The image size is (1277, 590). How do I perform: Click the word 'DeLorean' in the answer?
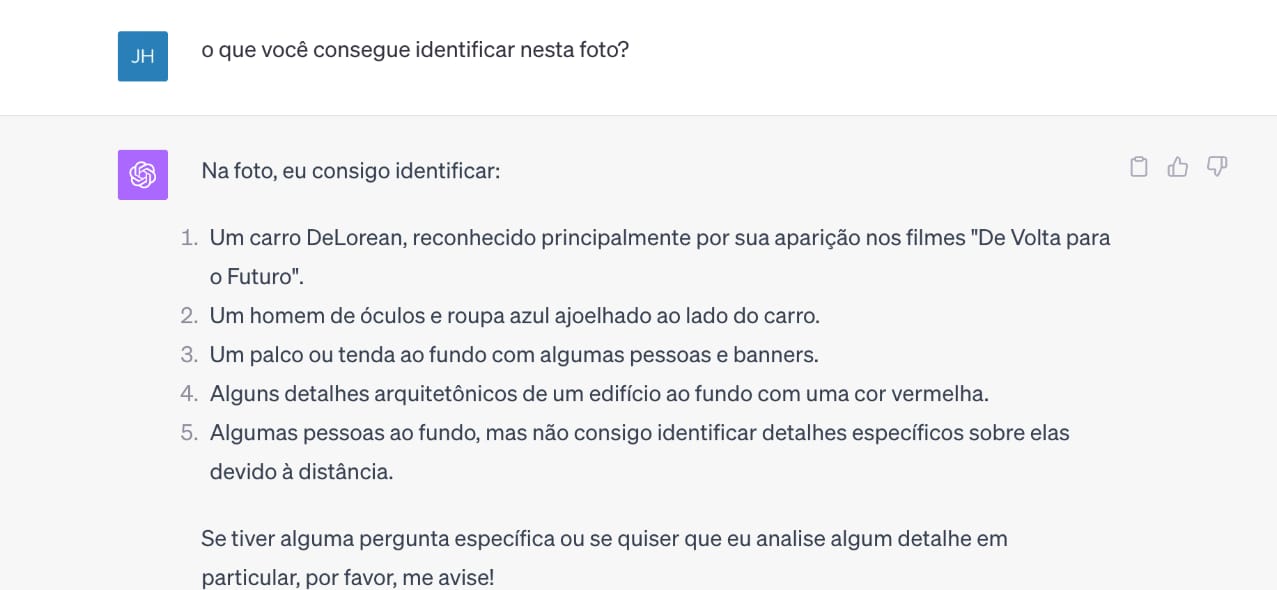tap(354, 238)
